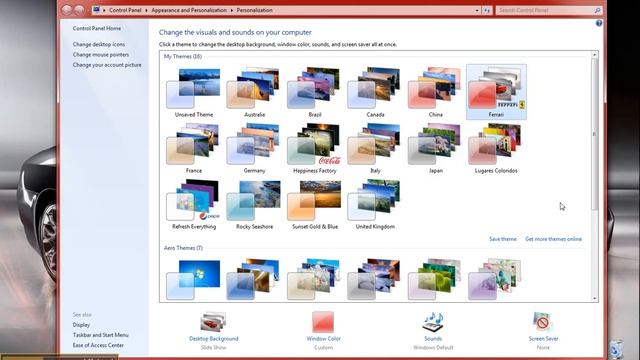Apply the France theme

193,149
